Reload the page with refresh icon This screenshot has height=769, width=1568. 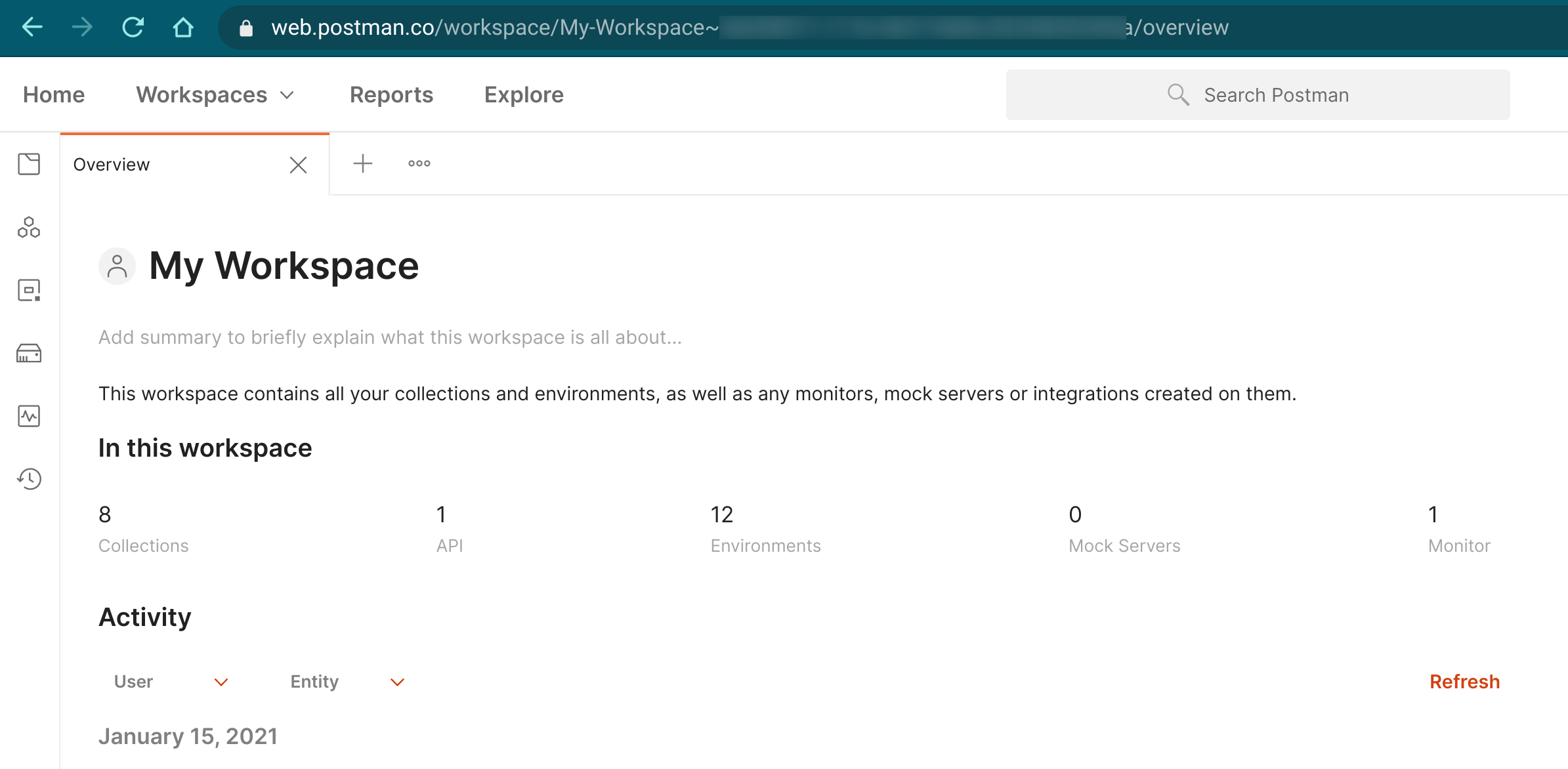133,28
